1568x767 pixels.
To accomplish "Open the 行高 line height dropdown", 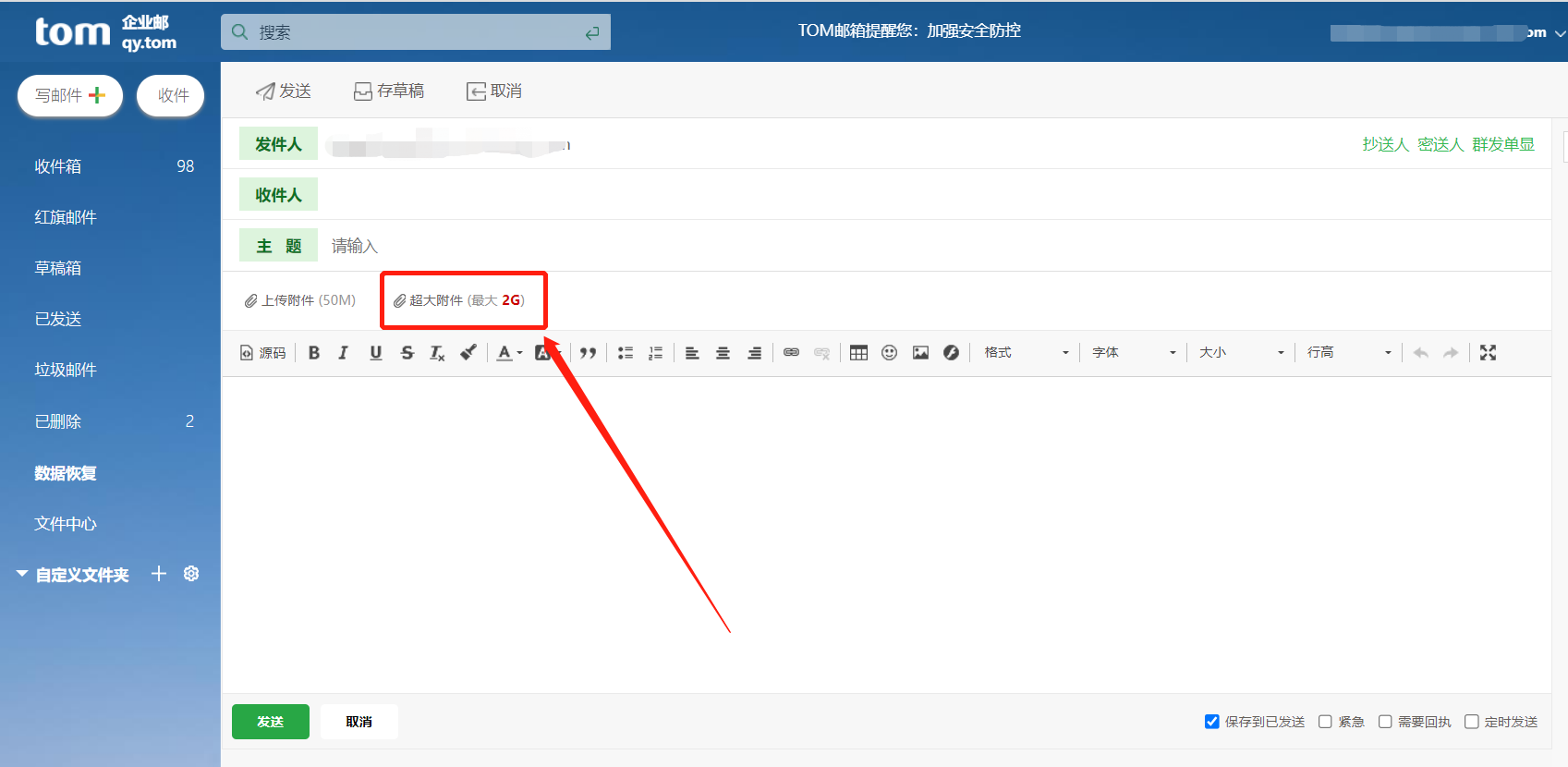I will click(1349, 352).
